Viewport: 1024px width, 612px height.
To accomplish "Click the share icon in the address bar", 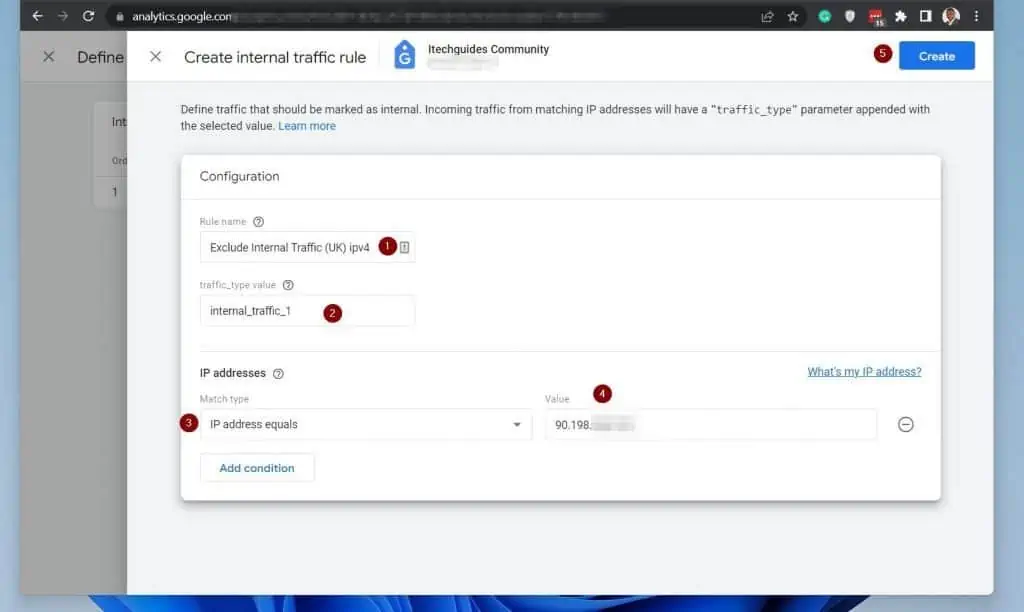I will (x=767, y=16).
